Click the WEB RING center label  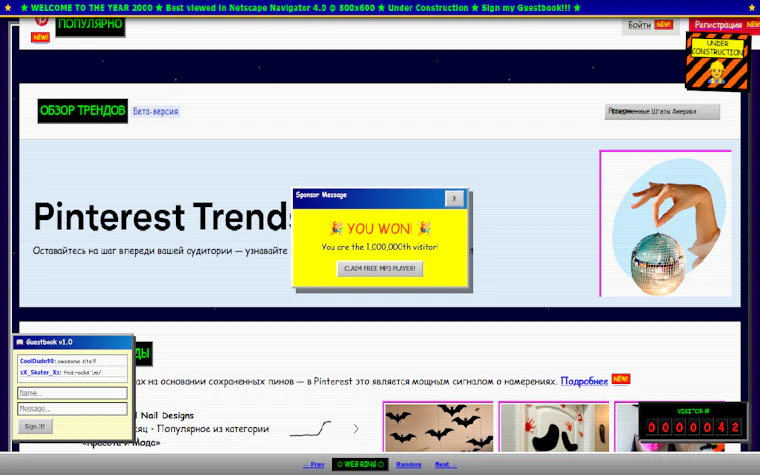360,464
